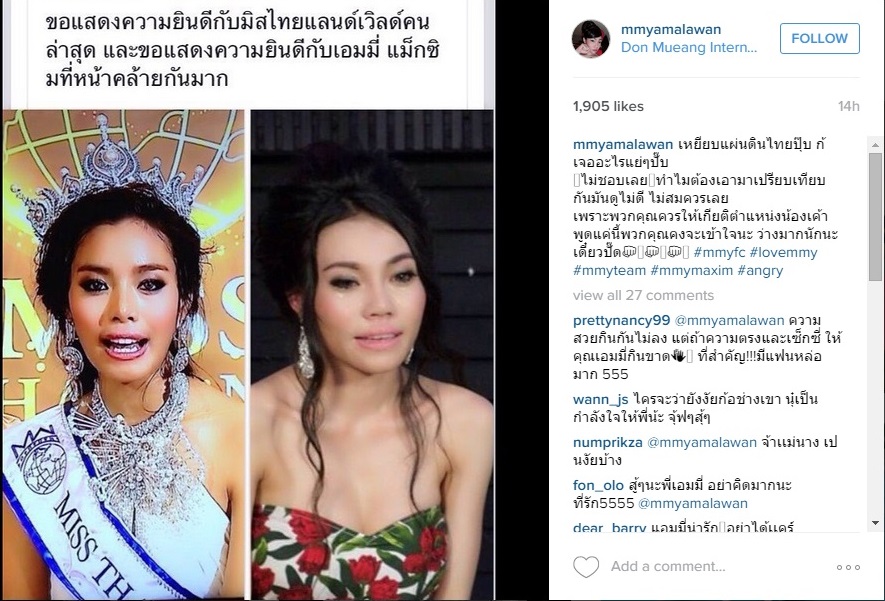Open mmyamalawan's profile avatar

591,38
